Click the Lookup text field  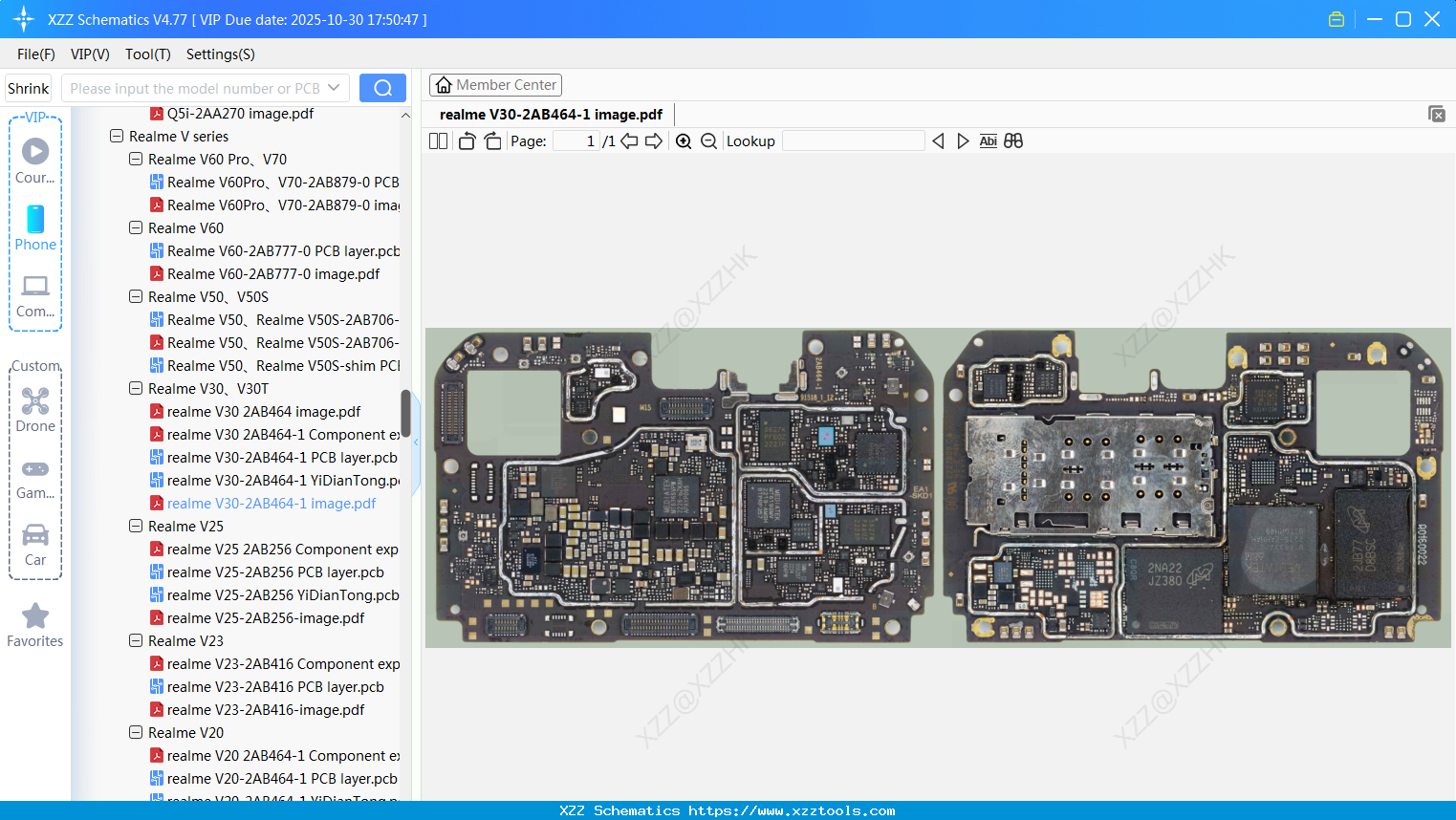point(854,141)
